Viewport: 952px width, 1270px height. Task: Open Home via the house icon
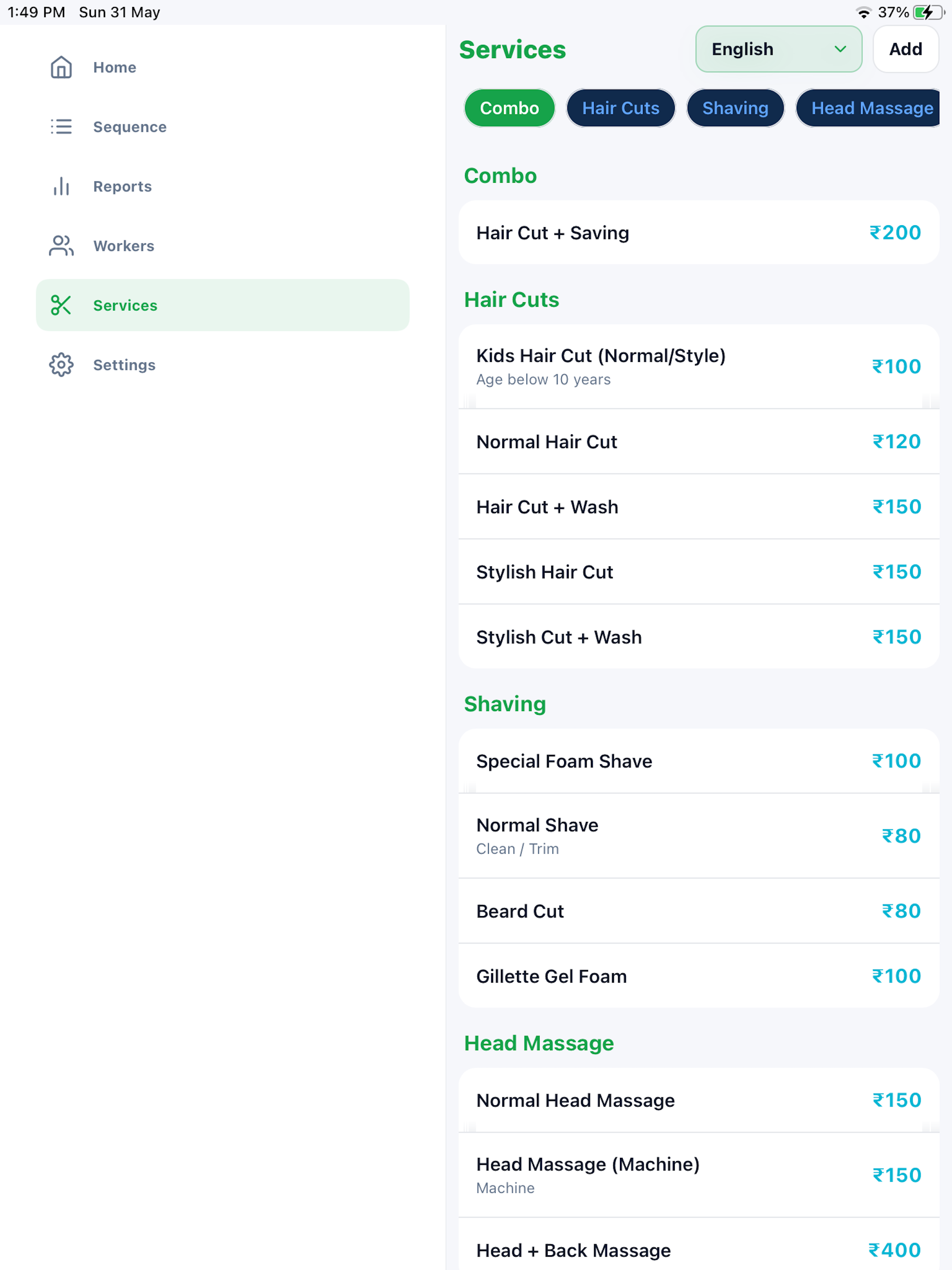tap(61, 67)
